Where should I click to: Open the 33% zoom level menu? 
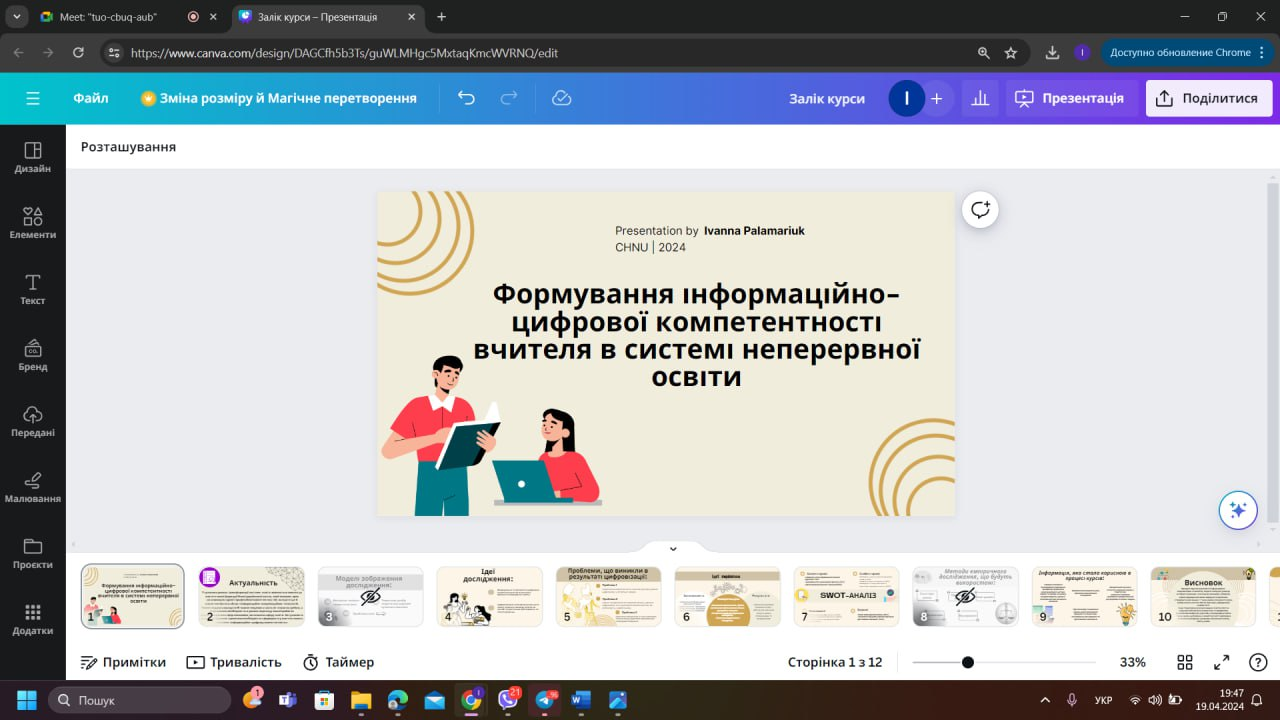click(1132, 662)
